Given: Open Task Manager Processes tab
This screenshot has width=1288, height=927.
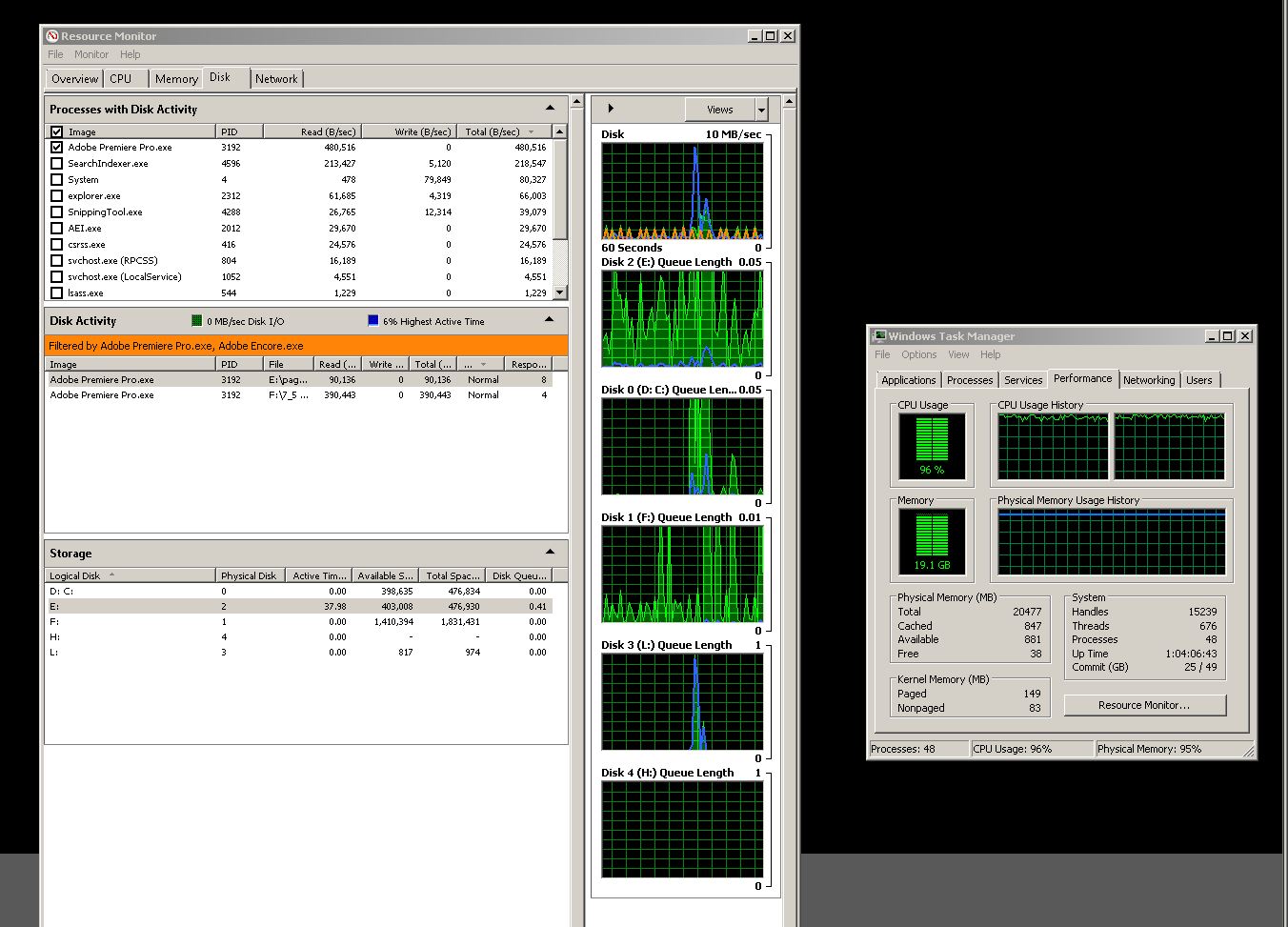Looking at the screenshot, I should click(x=970, y=380).
